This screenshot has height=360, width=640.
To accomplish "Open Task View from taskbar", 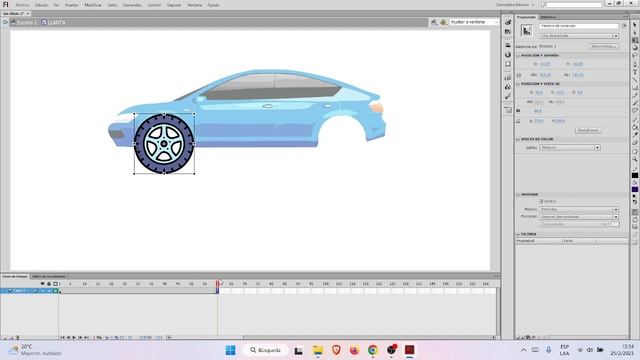I will point(298,350).
